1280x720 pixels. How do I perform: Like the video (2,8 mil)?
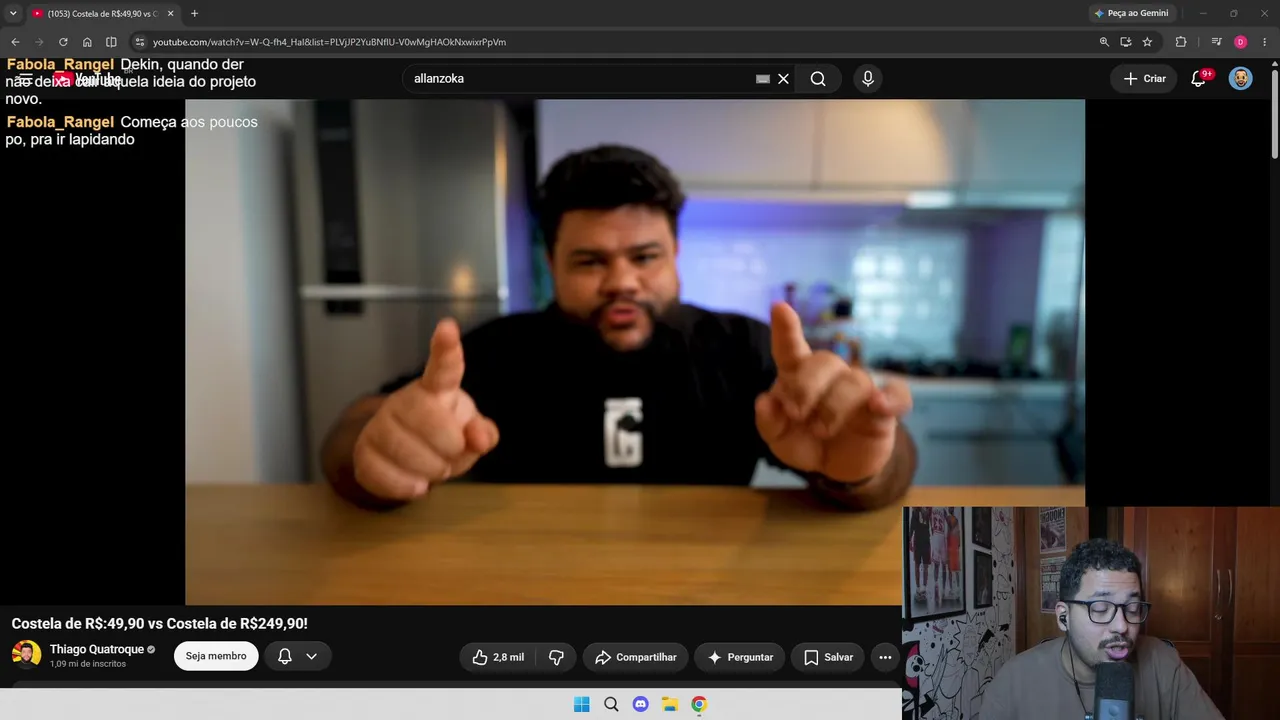[x=498, y=657]
